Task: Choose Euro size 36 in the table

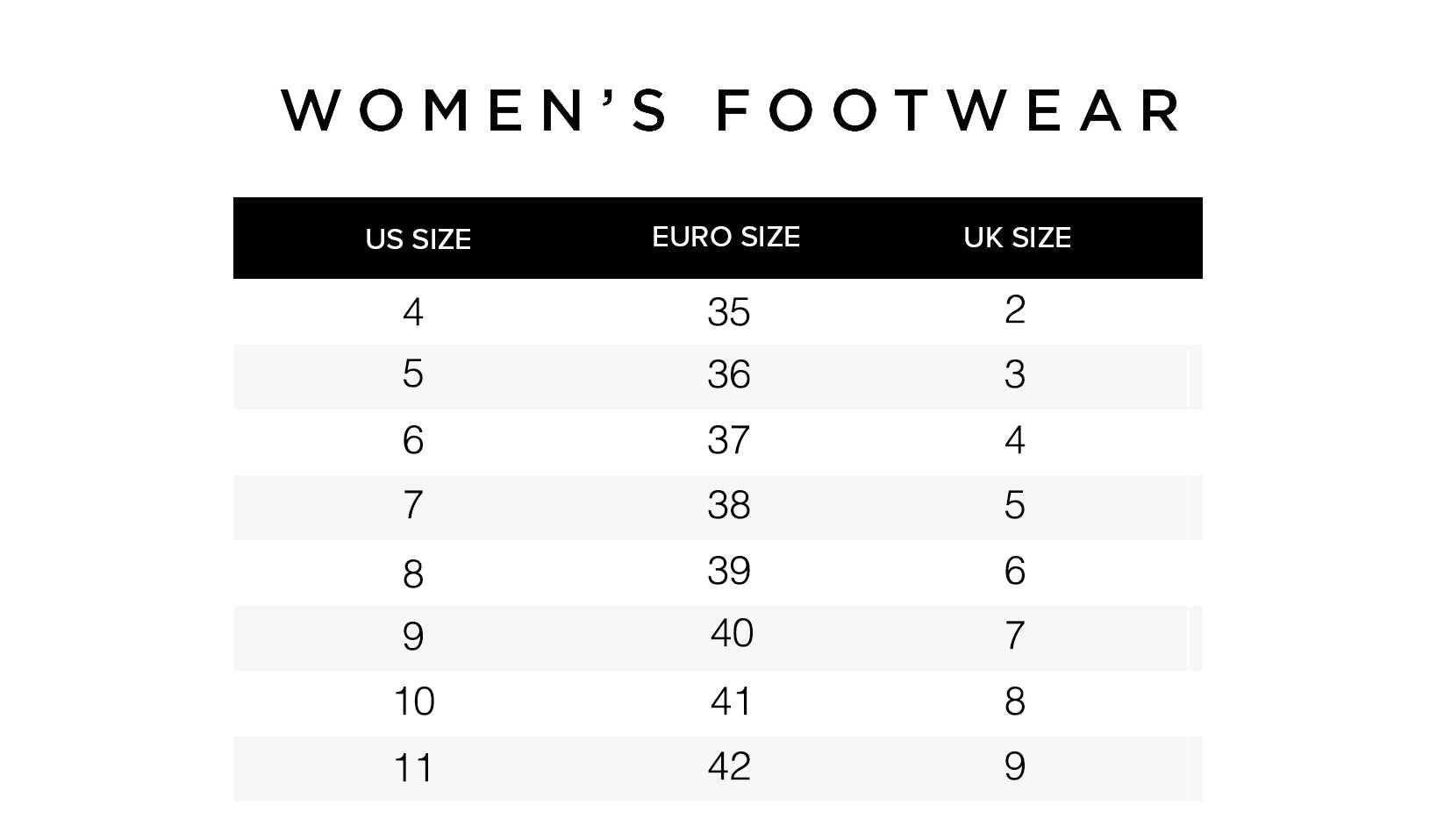Action: 728,375
